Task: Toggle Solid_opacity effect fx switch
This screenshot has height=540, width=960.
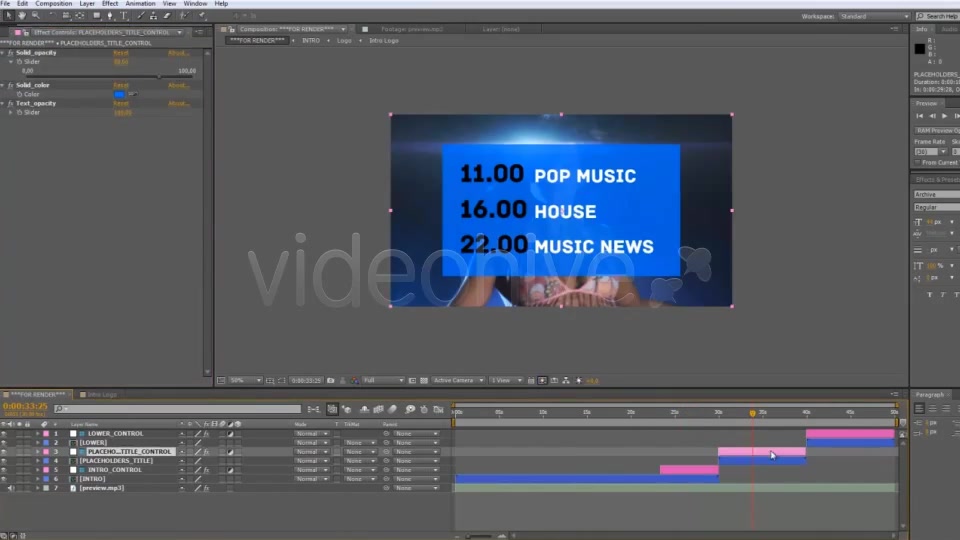Action: [x=10, y=53]
